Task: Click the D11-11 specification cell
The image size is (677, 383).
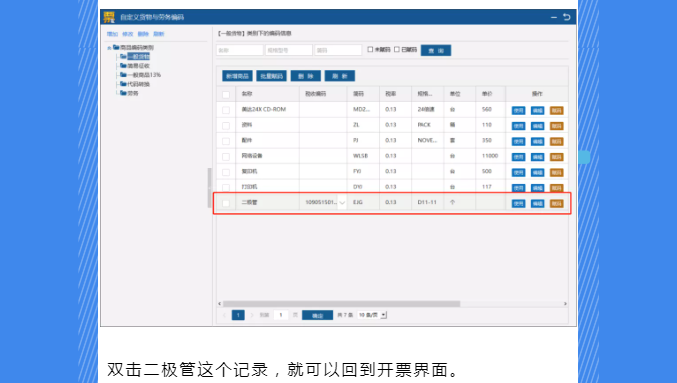Action: pyautogui.click(x=427, y=202)
